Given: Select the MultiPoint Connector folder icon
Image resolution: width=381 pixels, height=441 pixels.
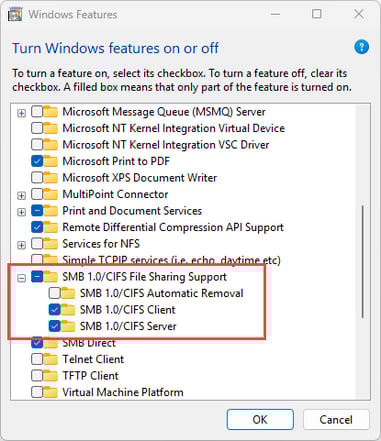Looking at the screenshot, I should pos(51,194).
